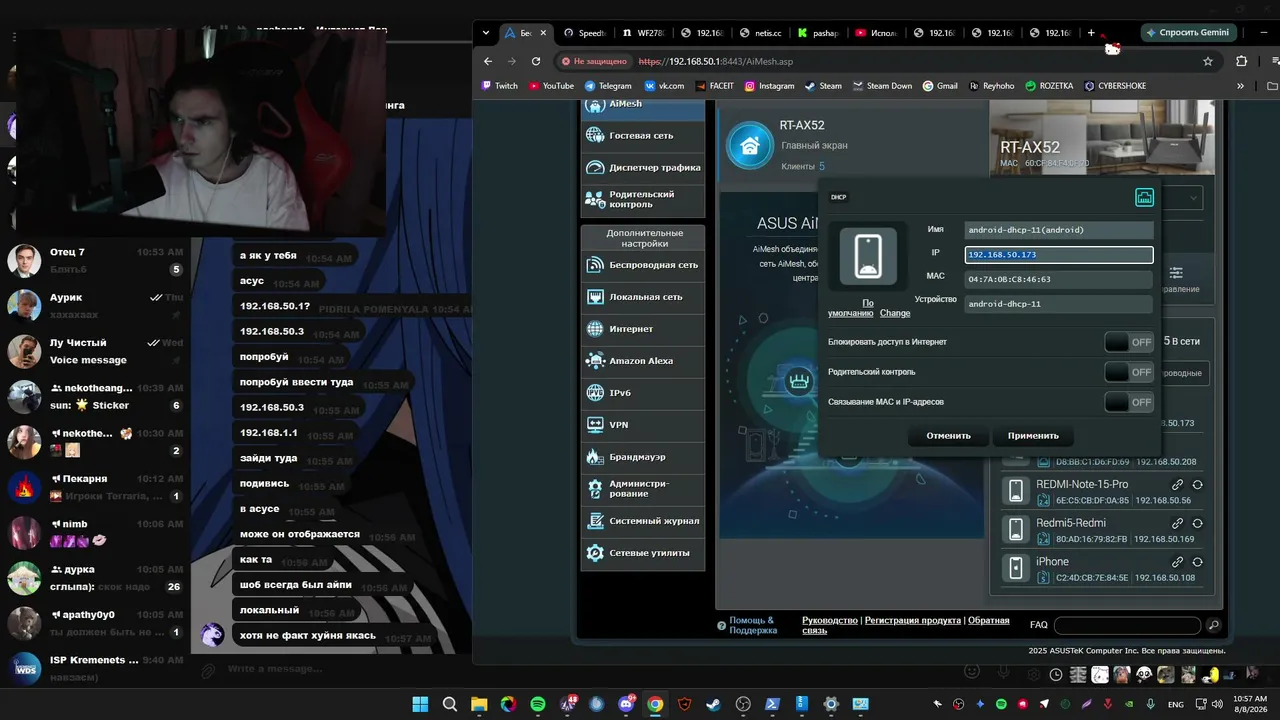Viewport: 1280px width, 720px height.
Task: Click link icon for Redmi5-Redmi client
Action: tap(1178, 523)
